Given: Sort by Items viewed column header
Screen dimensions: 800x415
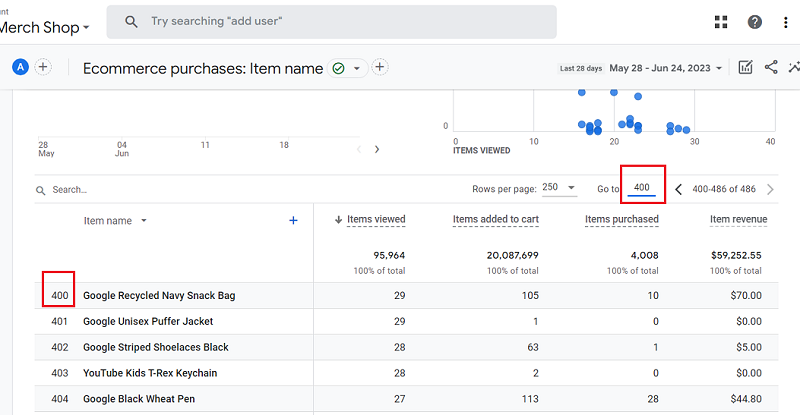Looking at the screenshot, I should 376,219.
